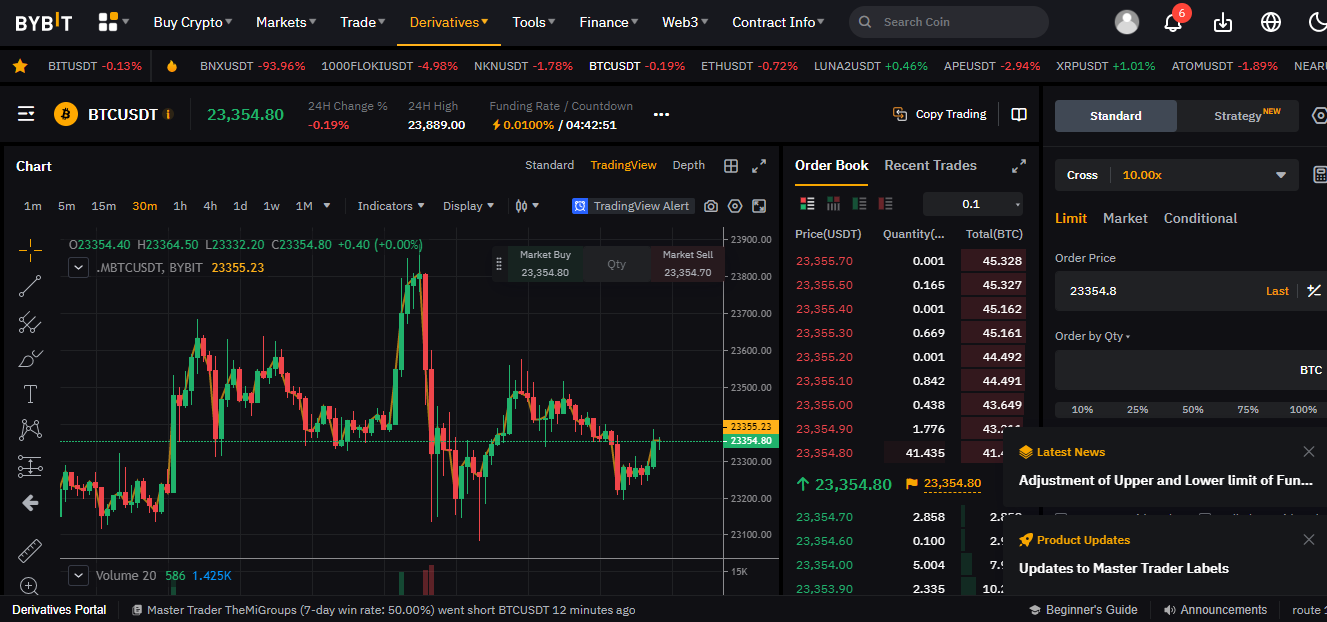Open the favorites star in ticker bar
Viewport: 1327px width, 622px height.
pyautogui.click(x=20, y=66)
